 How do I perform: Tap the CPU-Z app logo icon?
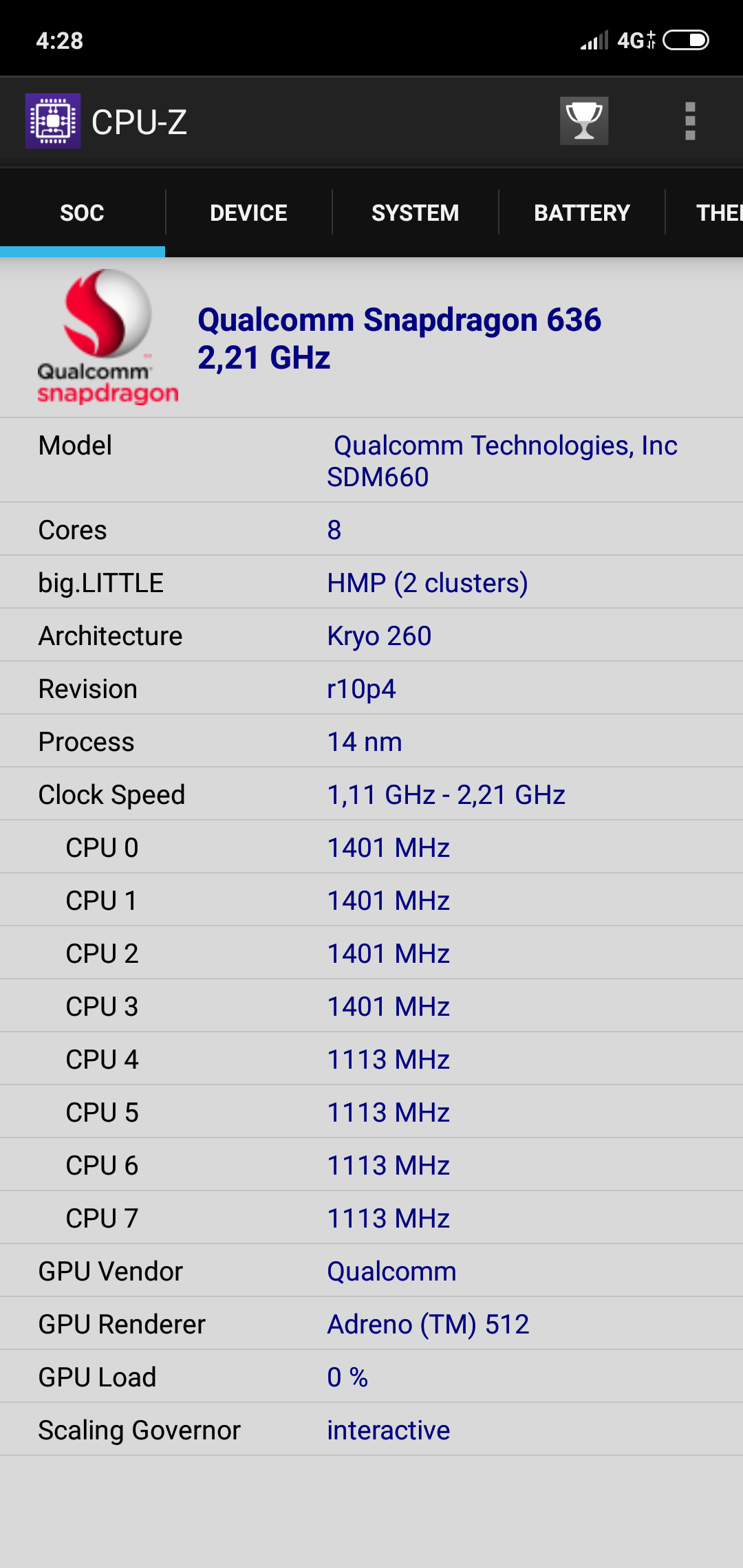point(53,121)
